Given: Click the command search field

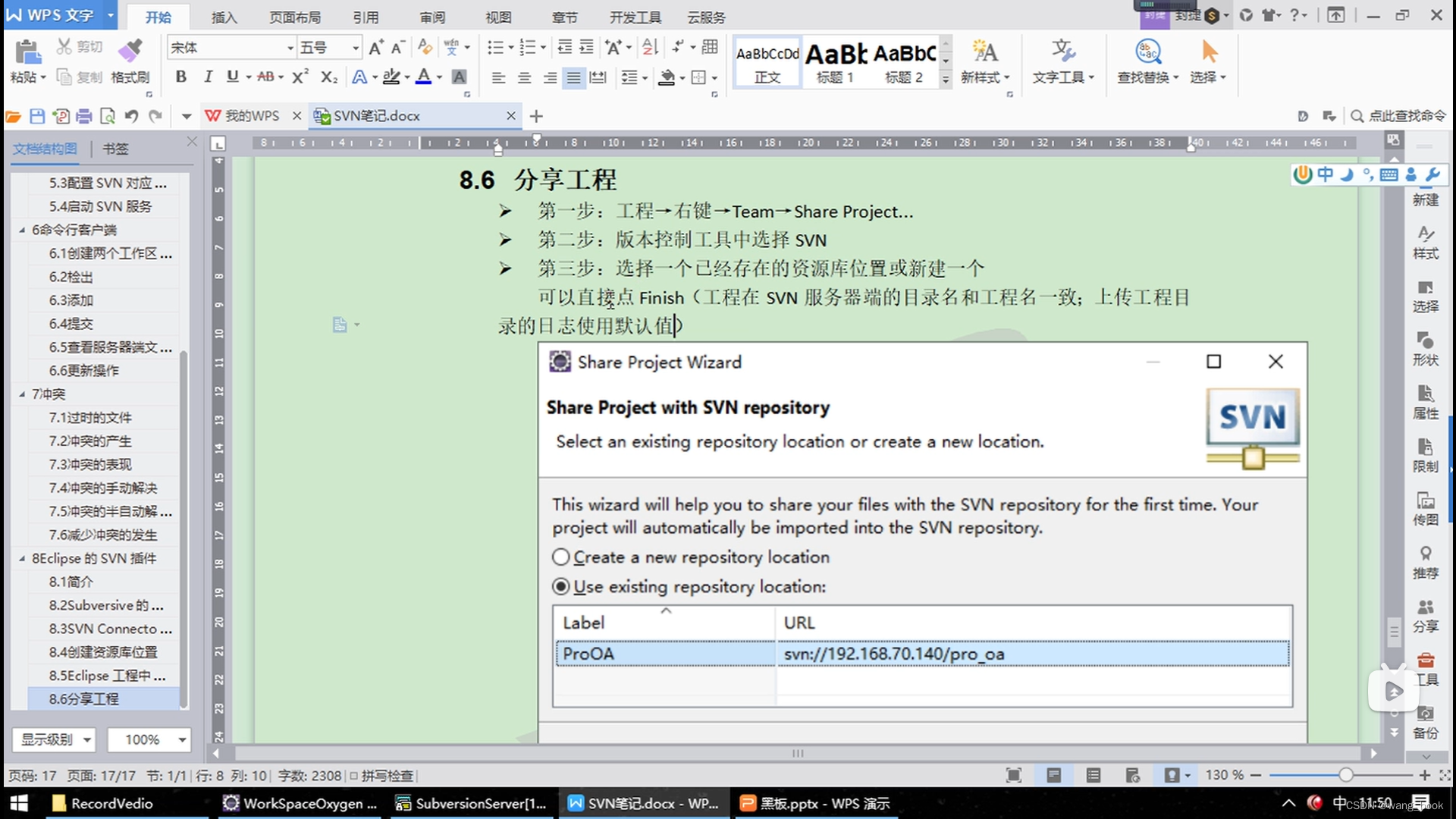Looking at the screenshot, I should point(1398,116).
